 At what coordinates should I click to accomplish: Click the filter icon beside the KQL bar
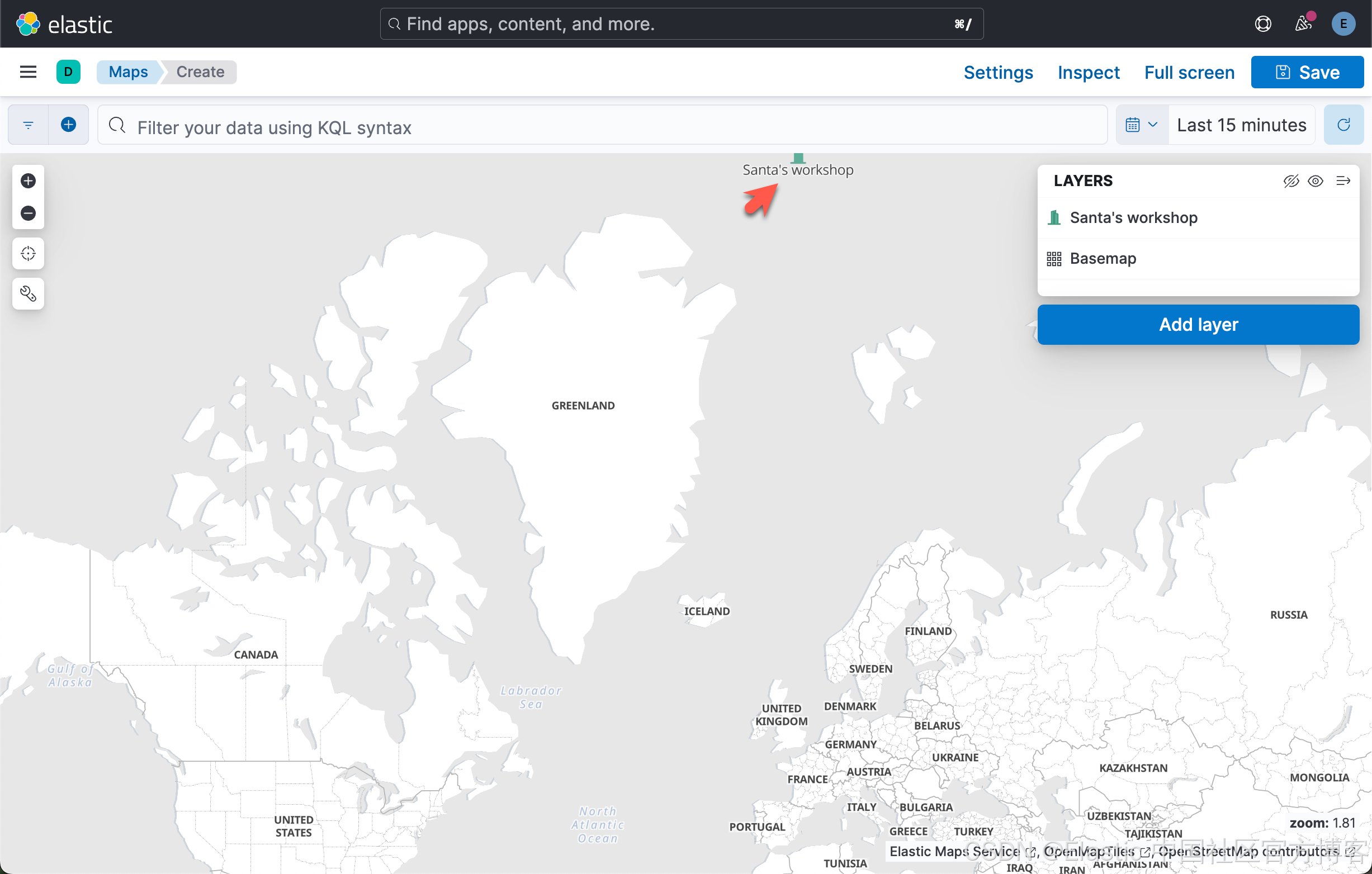coord(27,125)
